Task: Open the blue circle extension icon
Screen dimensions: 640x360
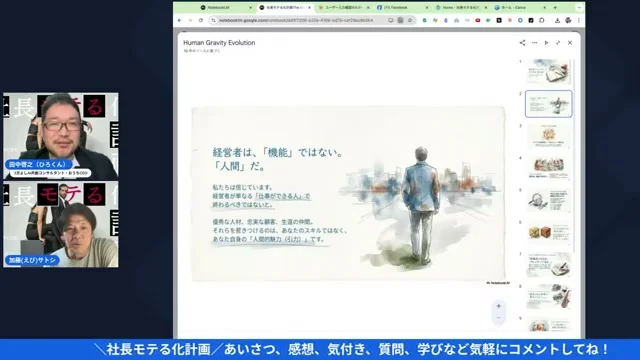Action: 520,20
